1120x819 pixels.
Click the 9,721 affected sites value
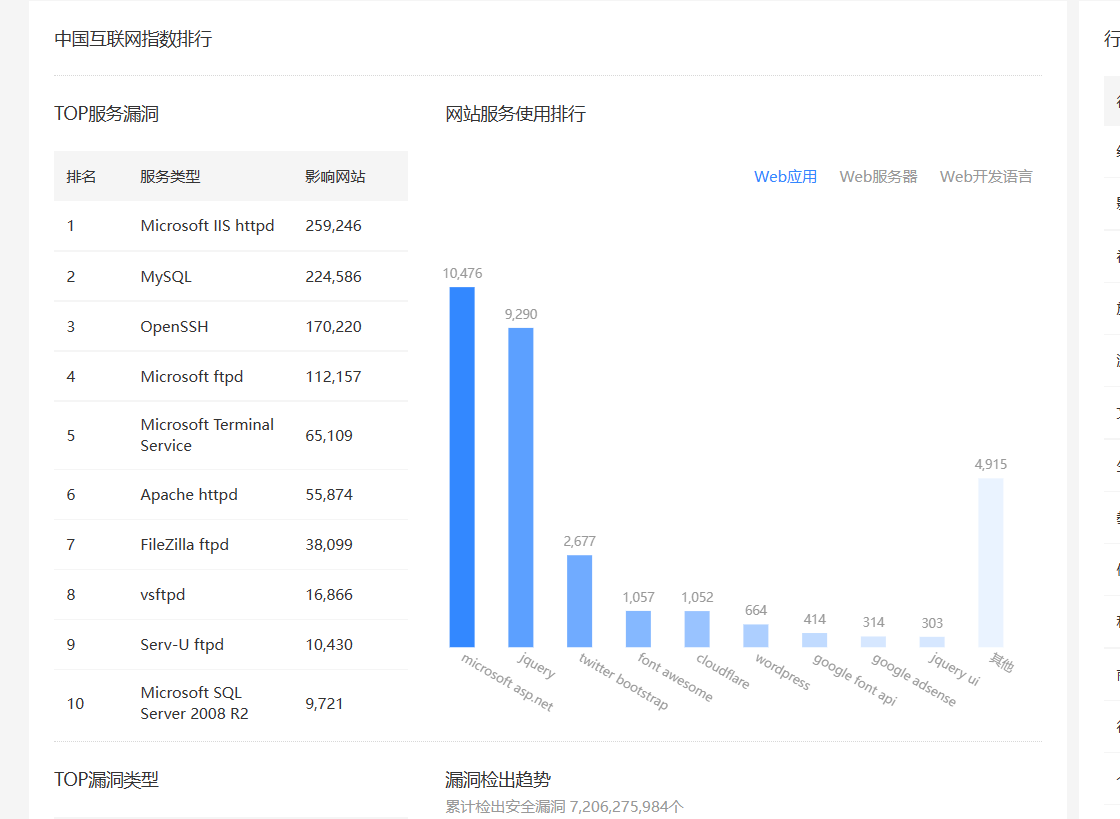coord(324,703)
